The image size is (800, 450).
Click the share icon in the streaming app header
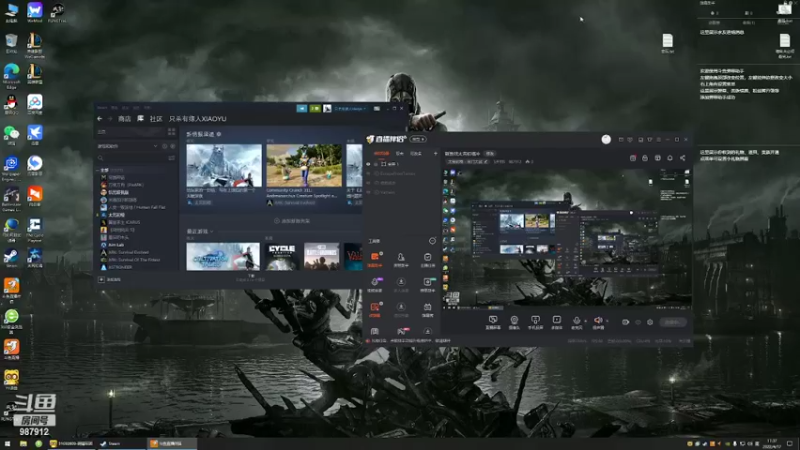683,158
